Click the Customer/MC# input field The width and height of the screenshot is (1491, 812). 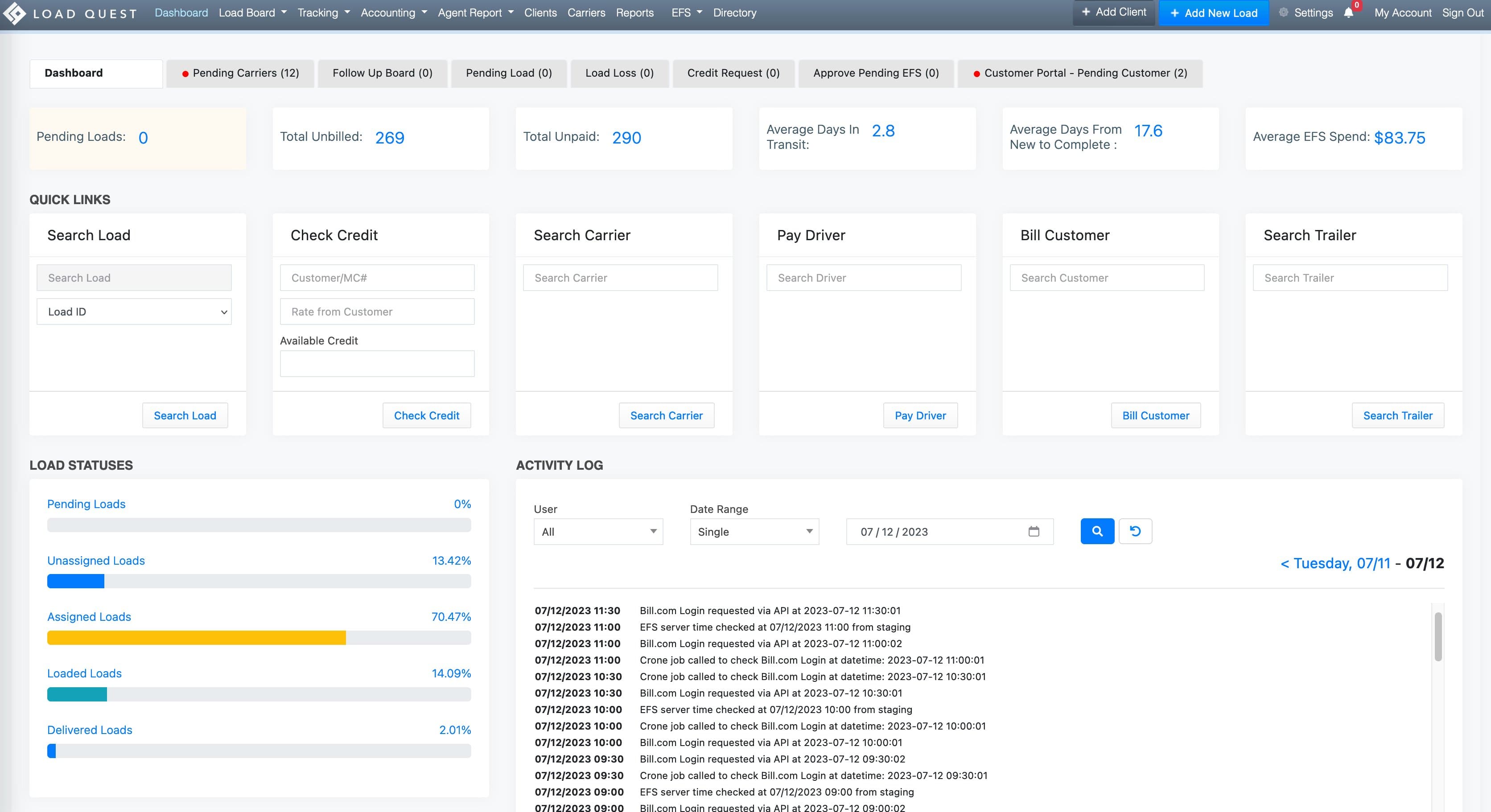coord(377,278)
